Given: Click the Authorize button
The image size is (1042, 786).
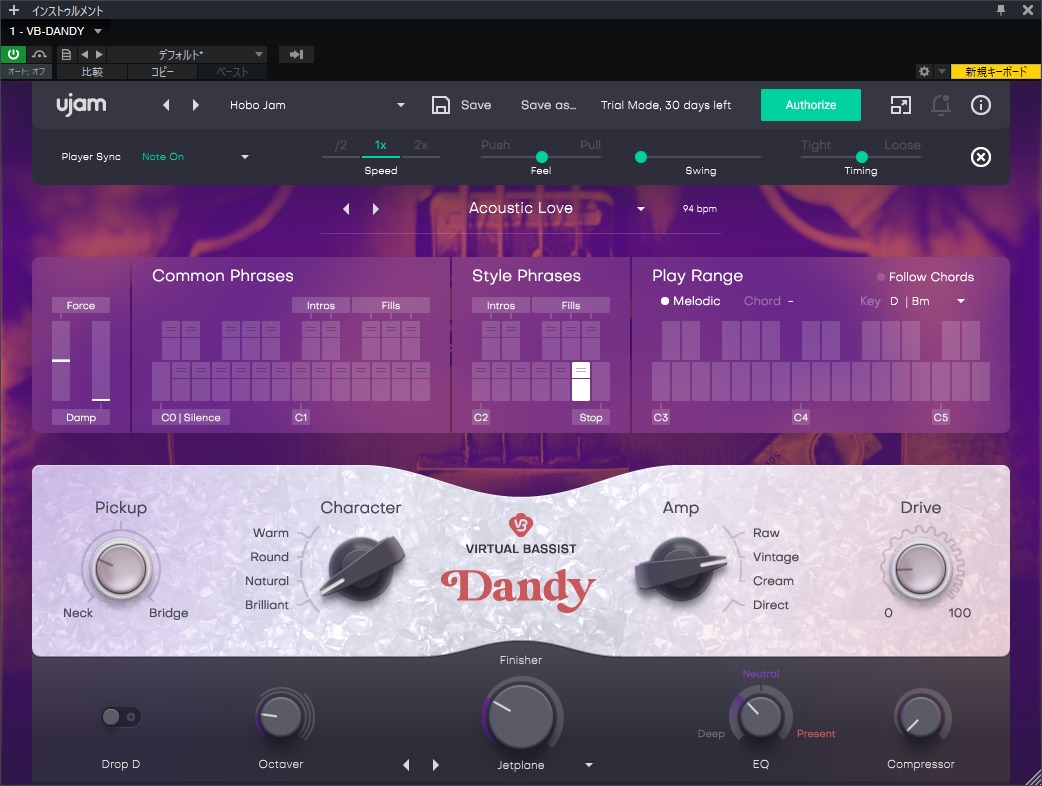Looking at the screenshot, I should (811, 105).
